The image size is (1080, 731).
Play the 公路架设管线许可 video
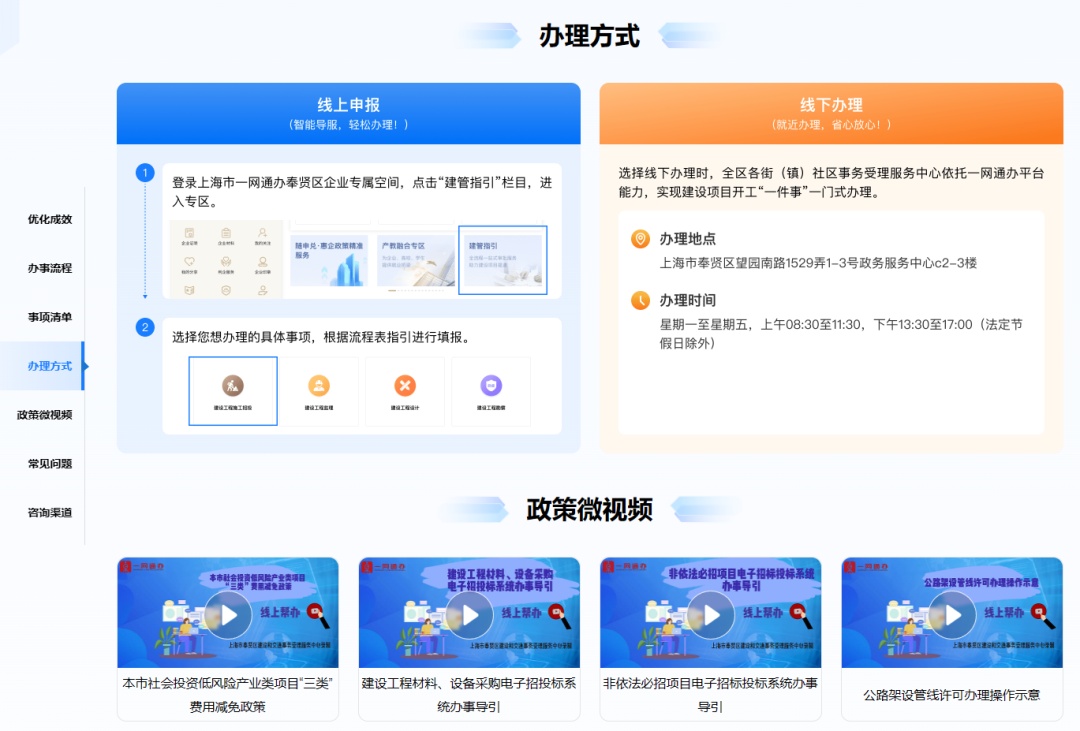coord(953,615)
